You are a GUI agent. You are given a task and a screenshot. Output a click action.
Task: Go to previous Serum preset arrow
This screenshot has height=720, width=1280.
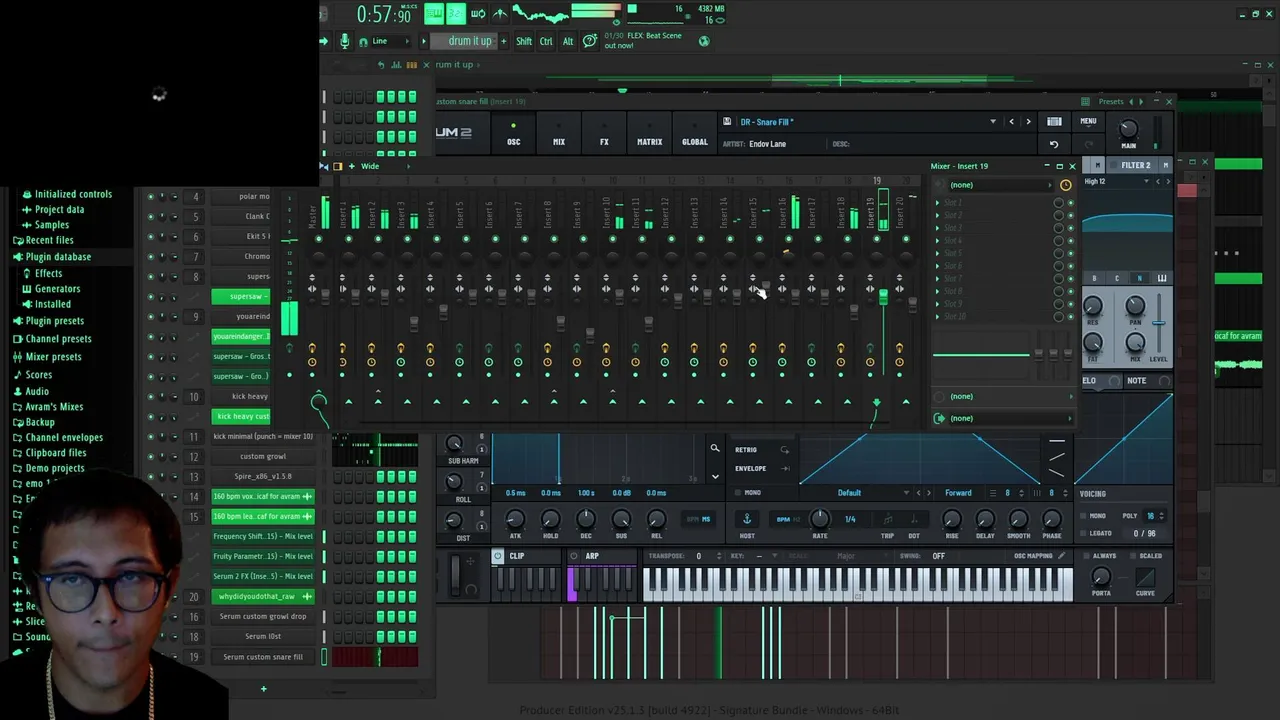tap(1011, 122)
